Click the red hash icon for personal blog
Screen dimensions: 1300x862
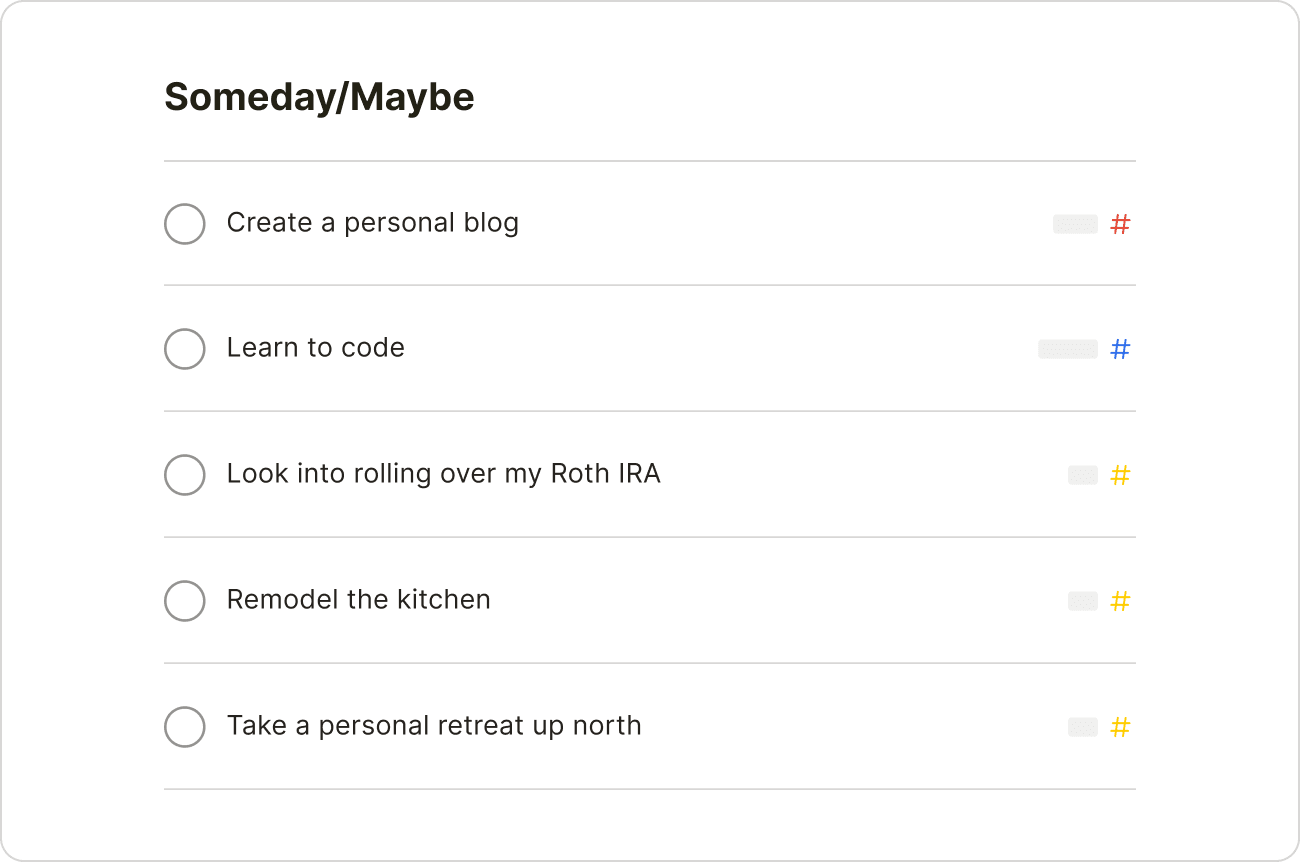tap(1120, 225)
